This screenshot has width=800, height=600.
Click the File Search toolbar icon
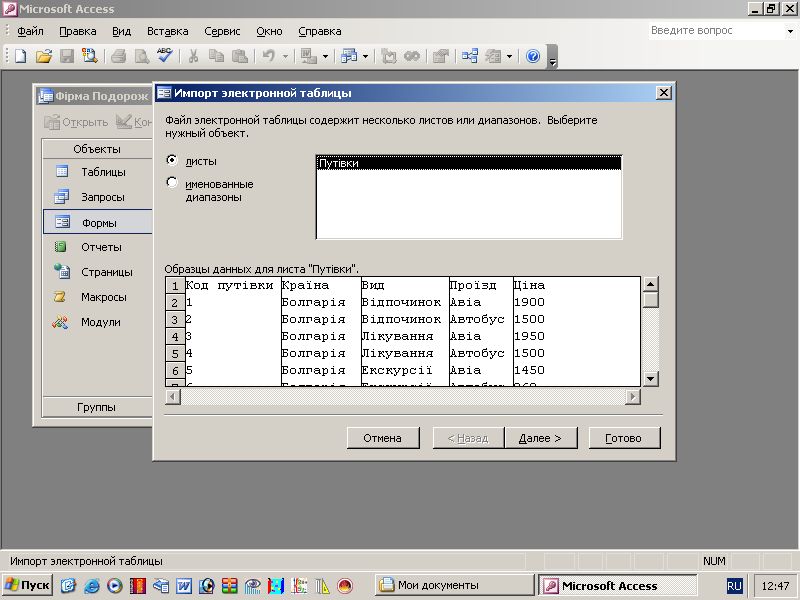coord(90,56)
